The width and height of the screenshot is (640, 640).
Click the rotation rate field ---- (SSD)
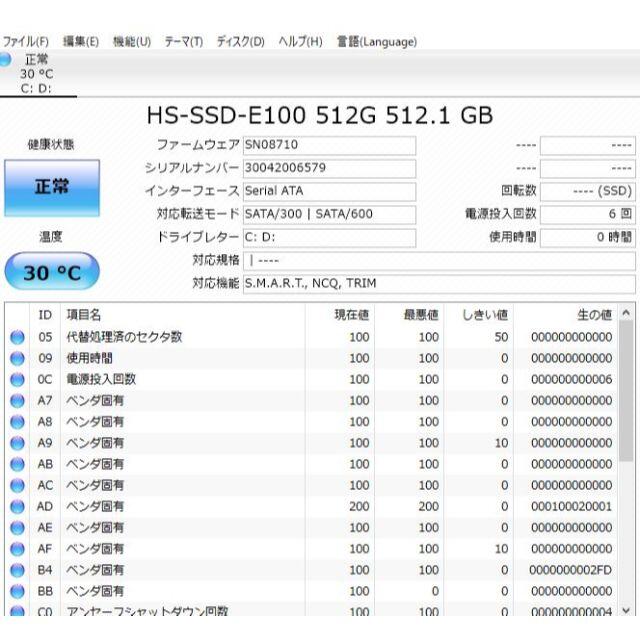588,191
